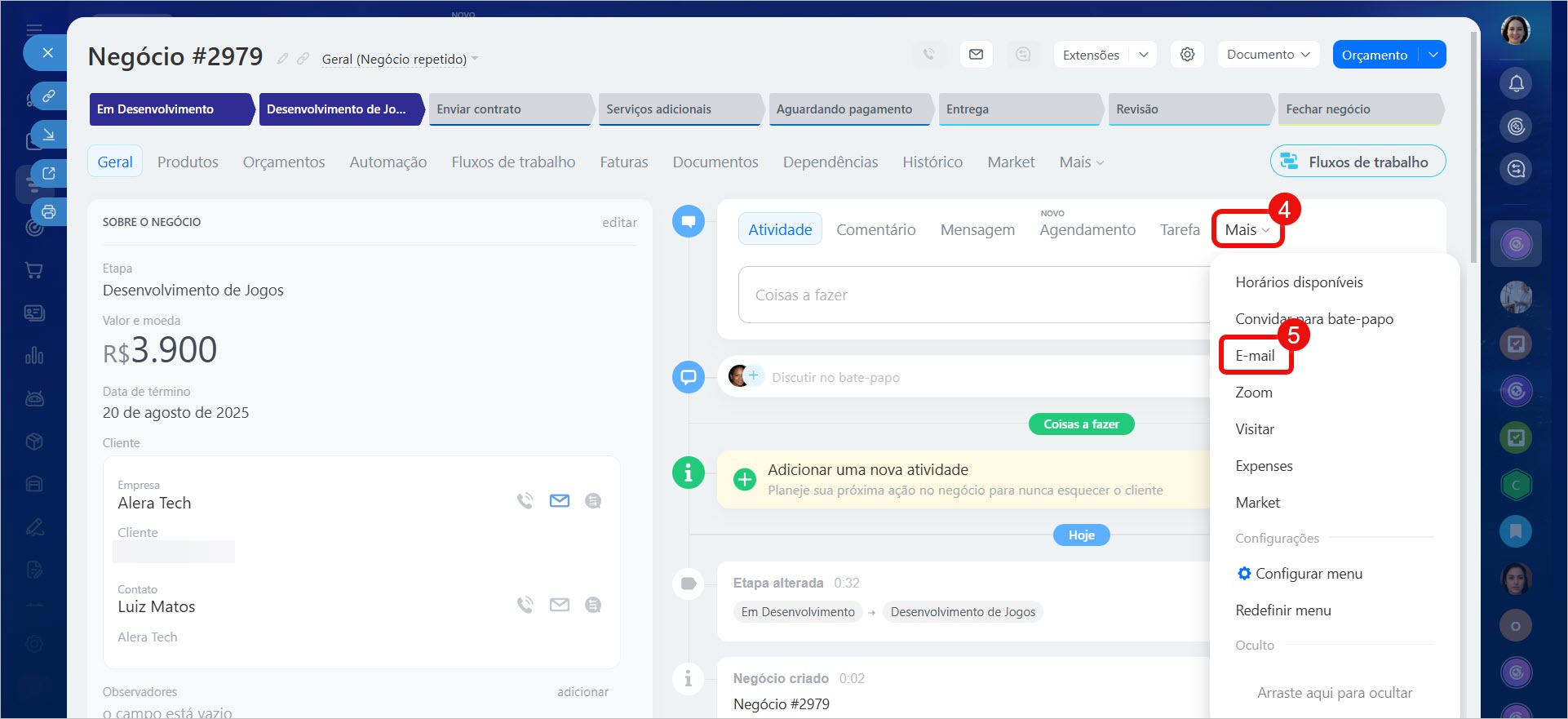Expand the Orçamento button arrow

click(x=1433, y=55)
